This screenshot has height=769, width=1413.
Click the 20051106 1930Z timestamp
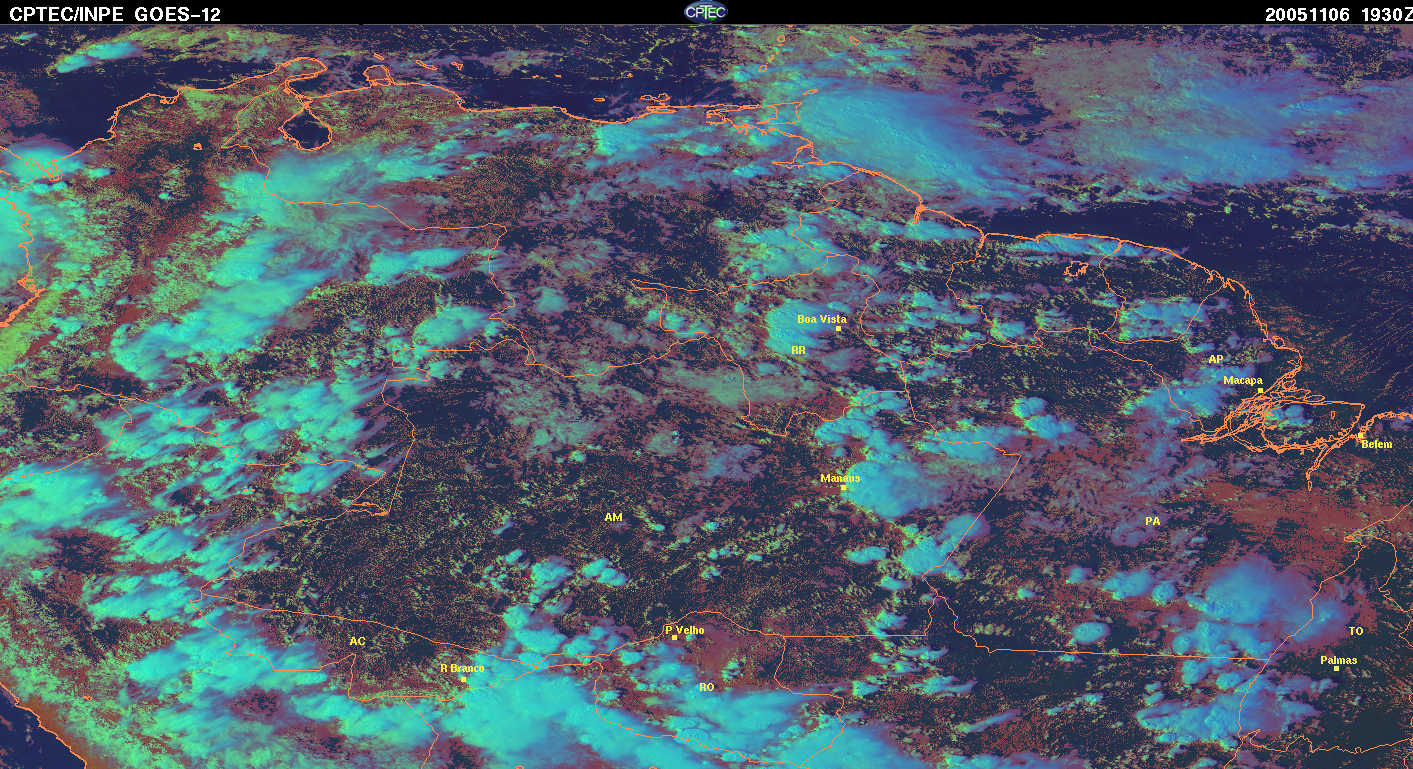coord(1337,14)
